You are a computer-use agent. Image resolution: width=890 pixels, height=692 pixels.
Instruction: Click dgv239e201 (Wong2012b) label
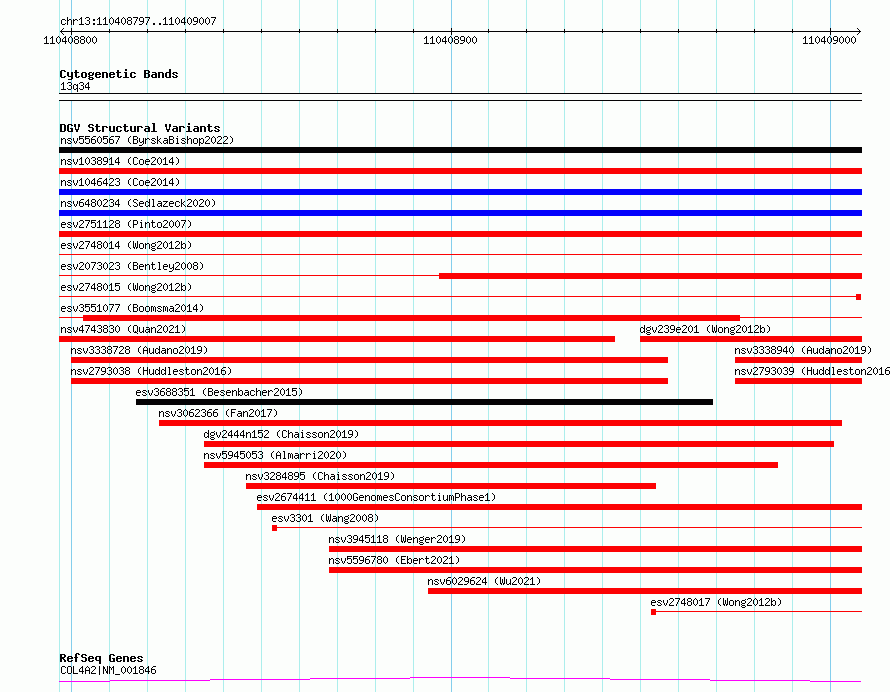point(705,329)
